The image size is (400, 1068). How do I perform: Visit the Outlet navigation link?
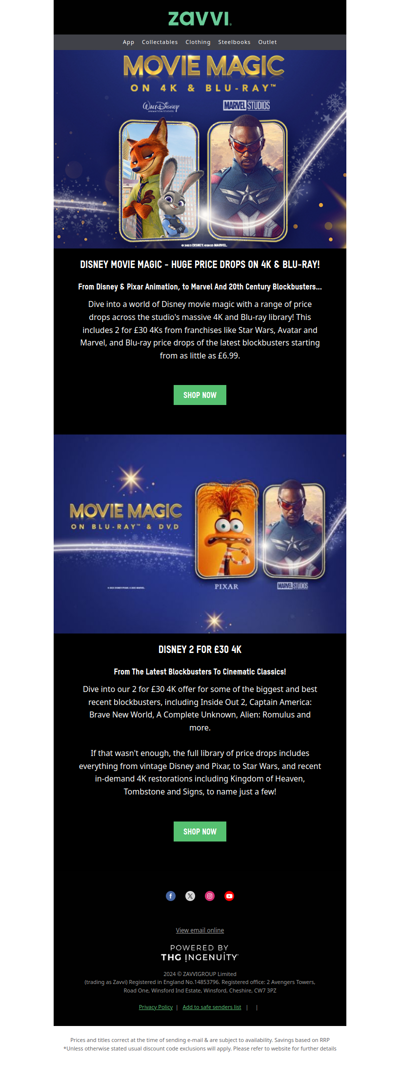(x=267, y=42)
